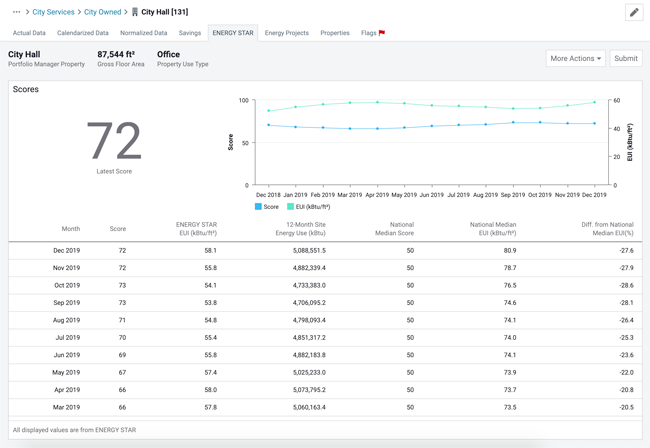The image size is (650, 448).
Task: Open the More Actions dropdown
Action: pyautogui.click(x=575, y=58)
